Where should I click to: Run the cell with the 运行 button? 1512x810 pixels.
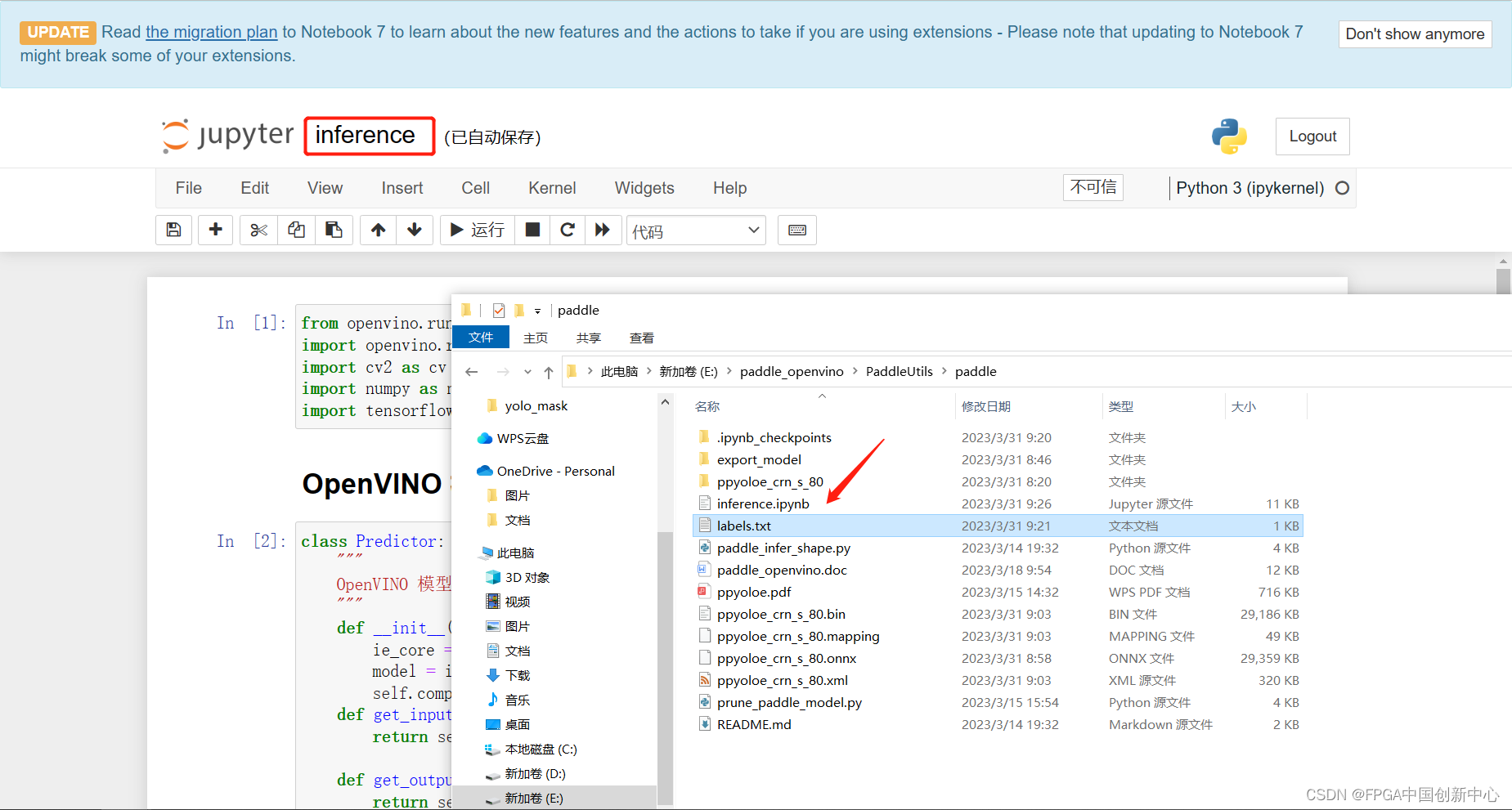pos(478,230)
